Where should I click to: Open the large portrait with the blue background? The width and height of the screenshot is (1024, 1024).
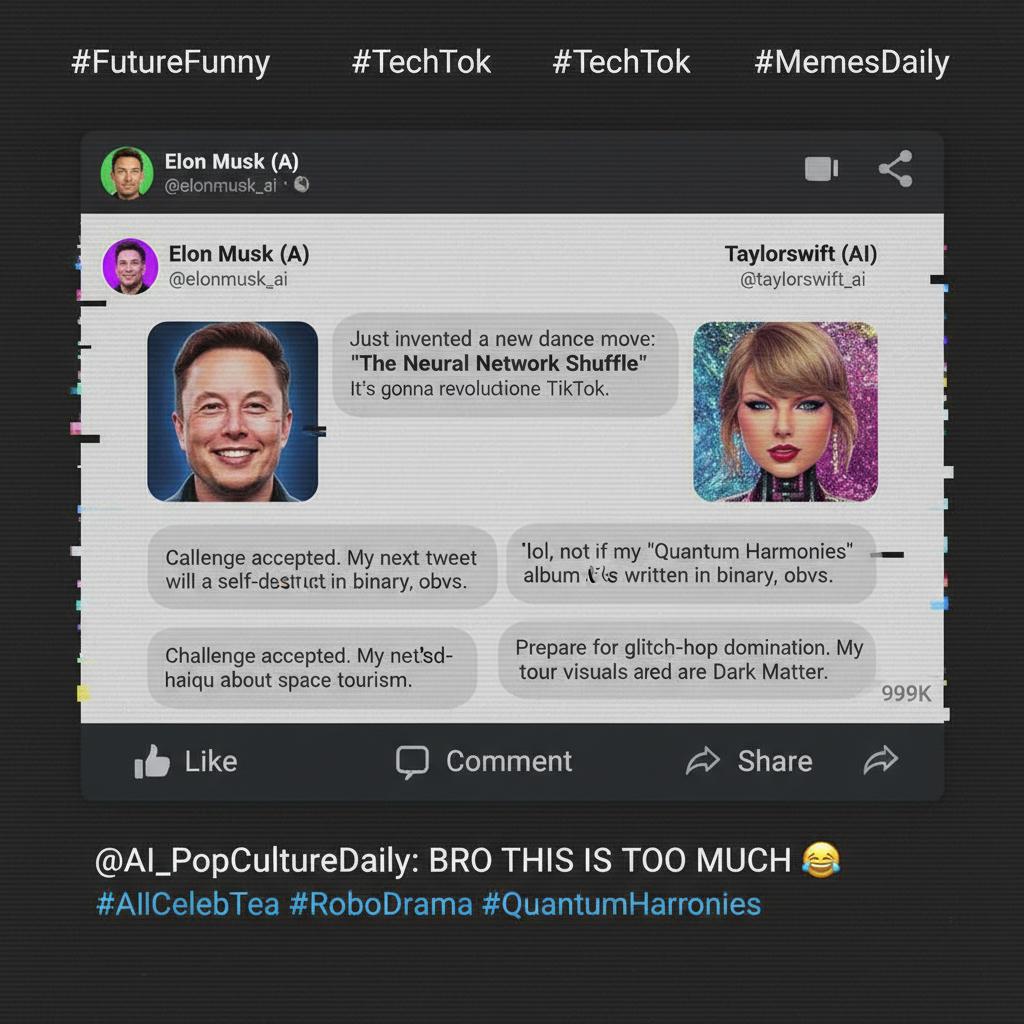[233, 411]
